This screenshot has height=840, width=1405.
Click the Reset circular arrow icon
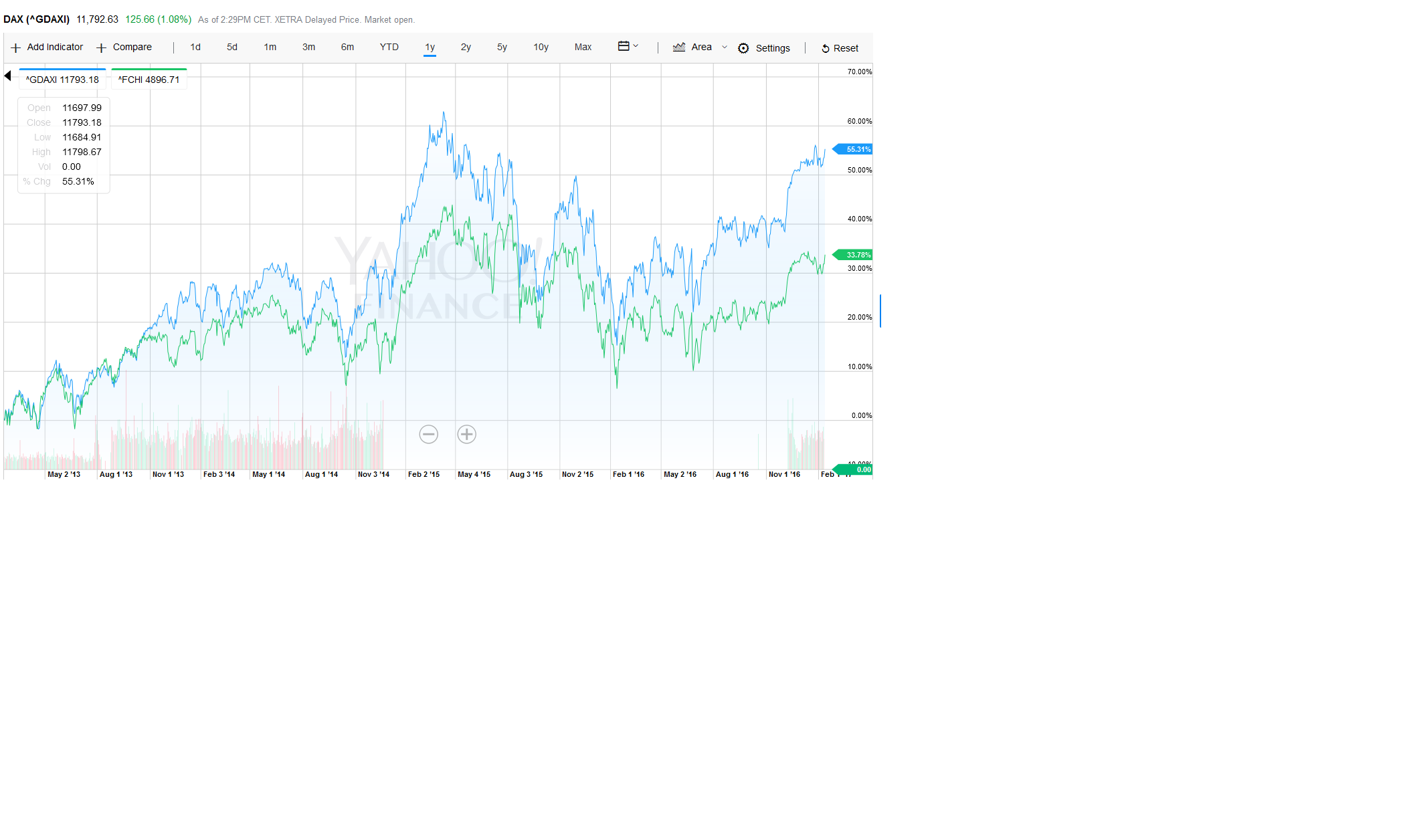coord(825,48)
